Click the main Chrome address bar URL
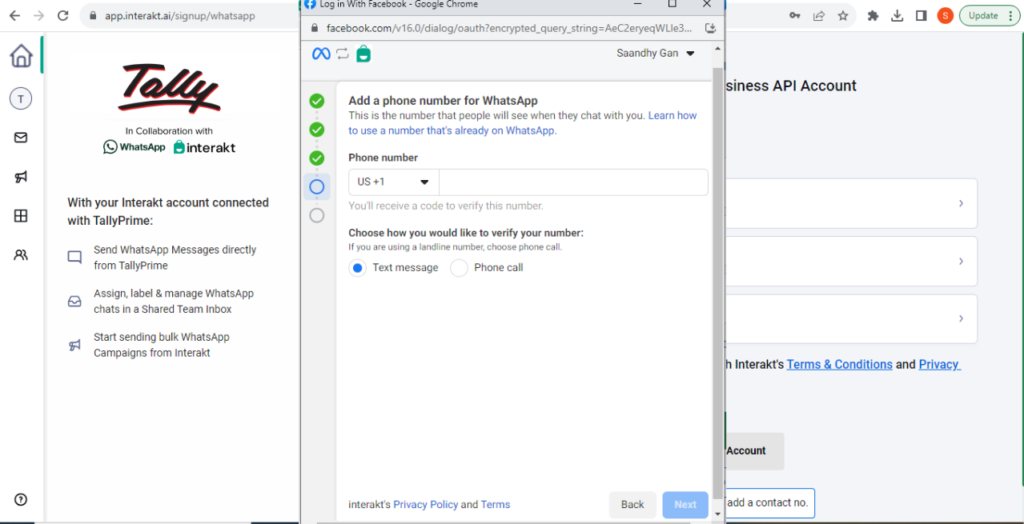The width and height of the screenshot is (1024, 524). coord(180,16)
